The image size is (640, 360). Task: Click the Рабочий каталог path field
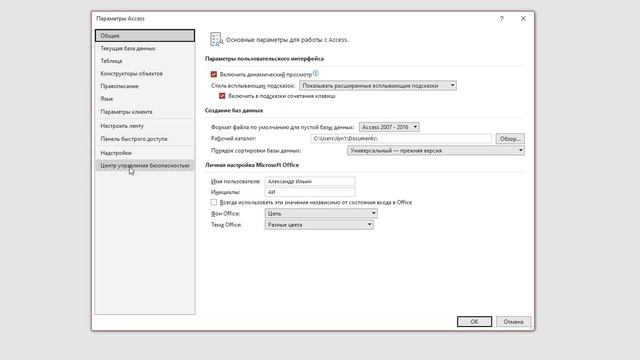(401, 139)
